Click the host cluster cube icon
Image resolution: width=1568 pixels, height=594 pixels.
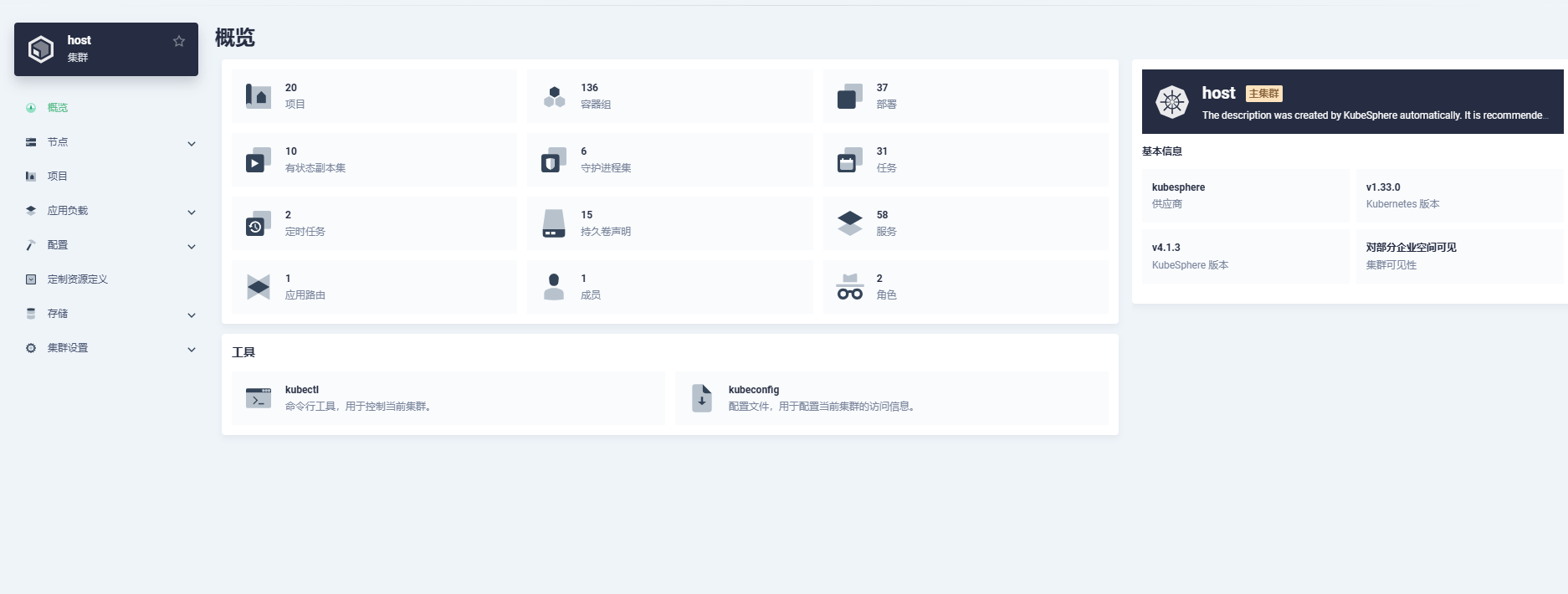41,49
